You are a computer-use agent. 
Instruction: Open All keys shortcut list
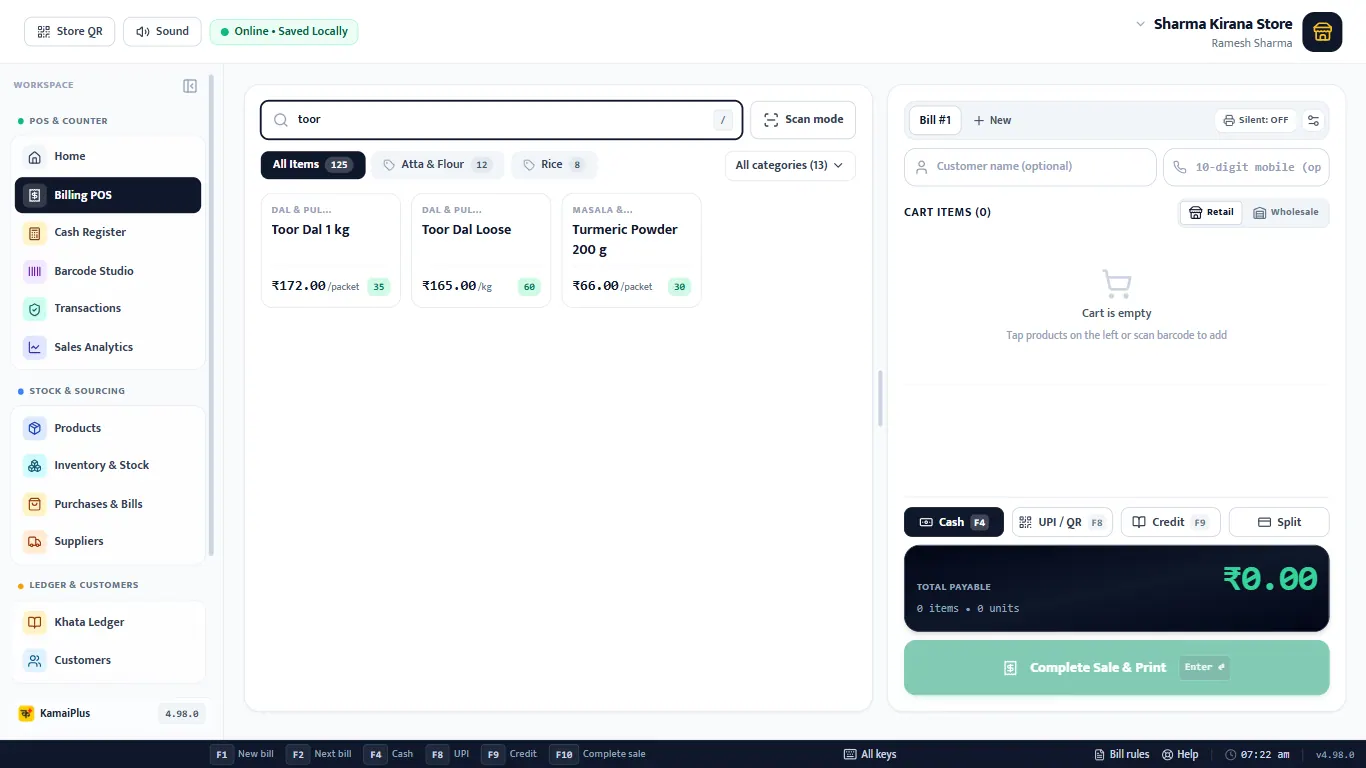870,754
